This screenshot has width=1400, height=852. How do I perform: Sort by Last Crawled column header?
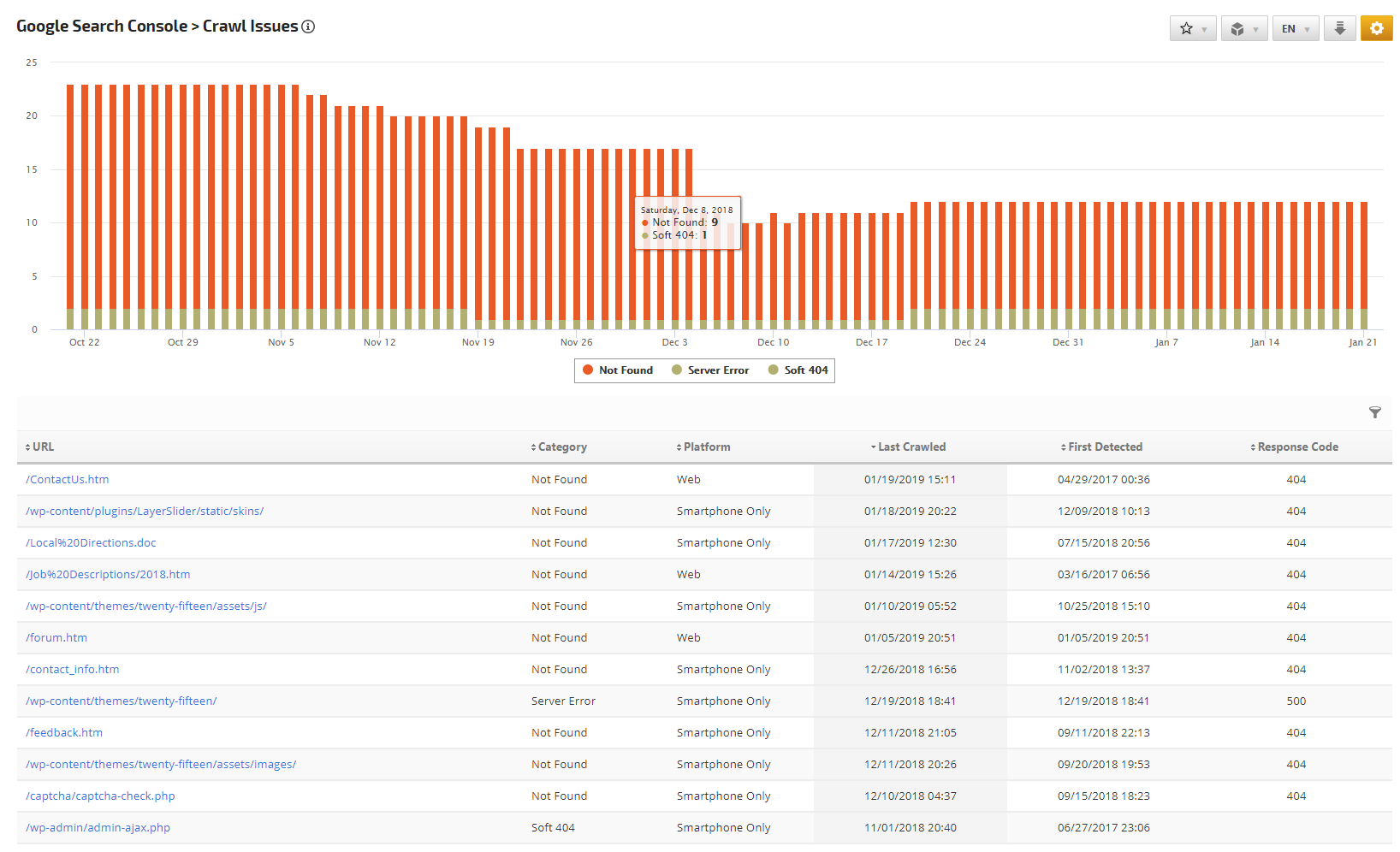pyautogui.click(x=910, y=447)
